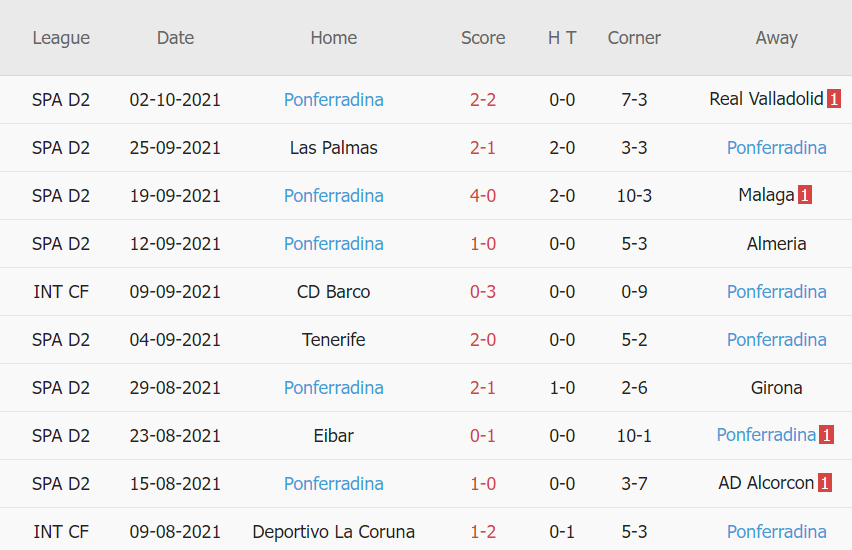The width and height of the screenshot is (852, 550).
Task: Select the League column header
Action: click(61, 38)
